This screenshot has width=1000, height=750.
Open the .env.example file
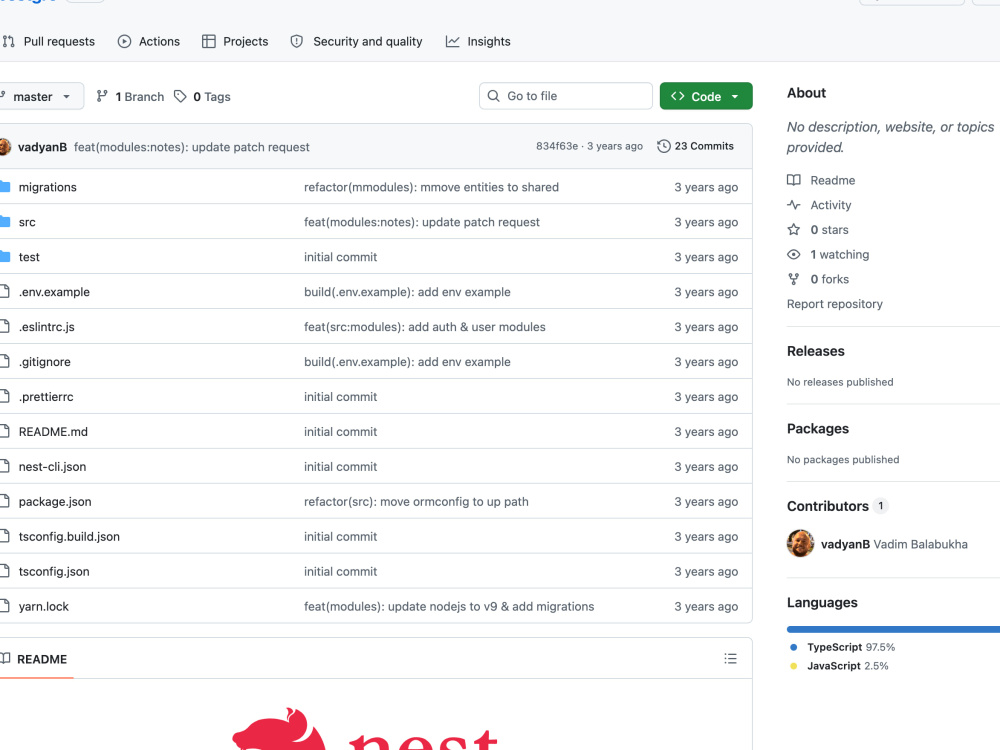pos(54,292)
